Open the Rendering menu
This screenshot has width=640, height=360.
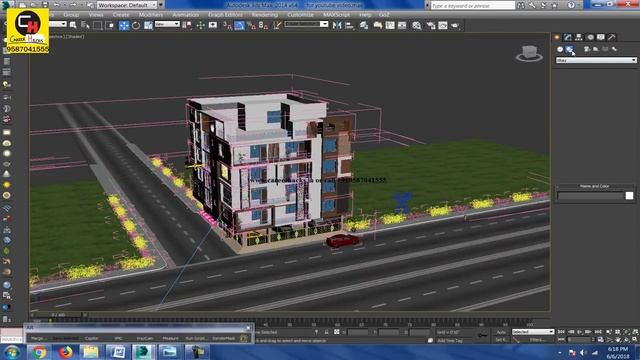pyautogui.click(x=265, y=15)
